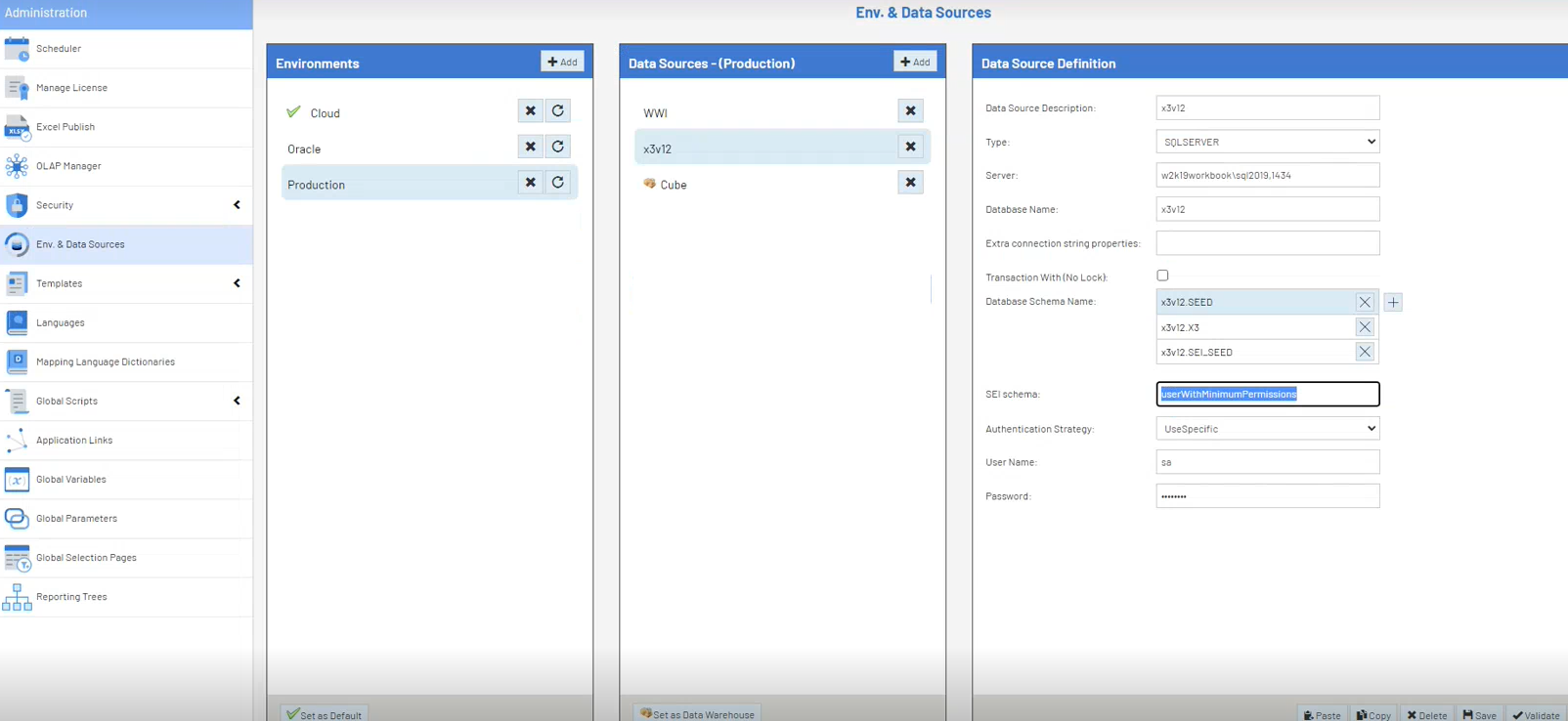Click the Server input field
The height and width of the screenshot is (721, 1568).
[1267, 176]
